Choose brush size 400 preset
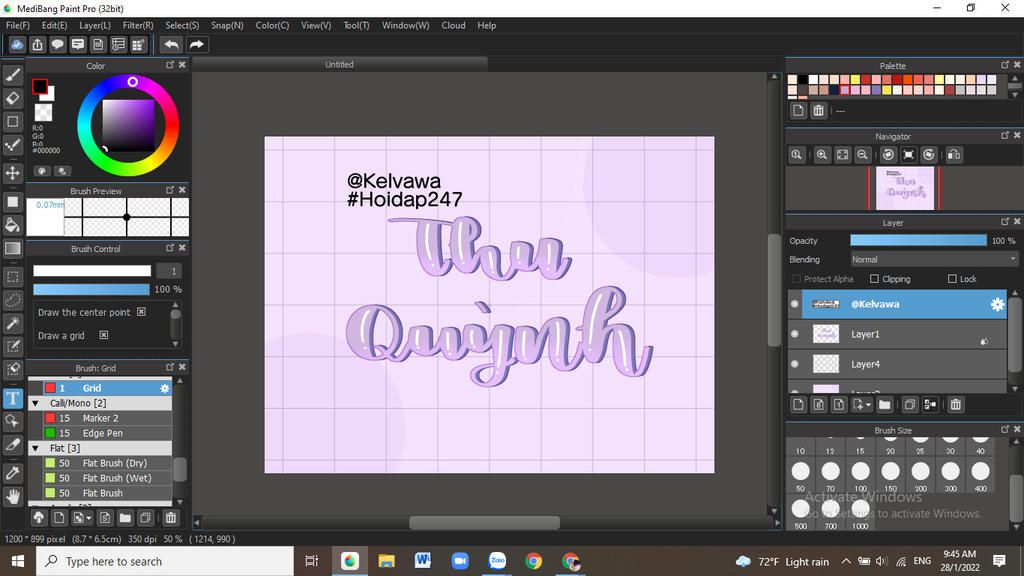 coord(980,476)
